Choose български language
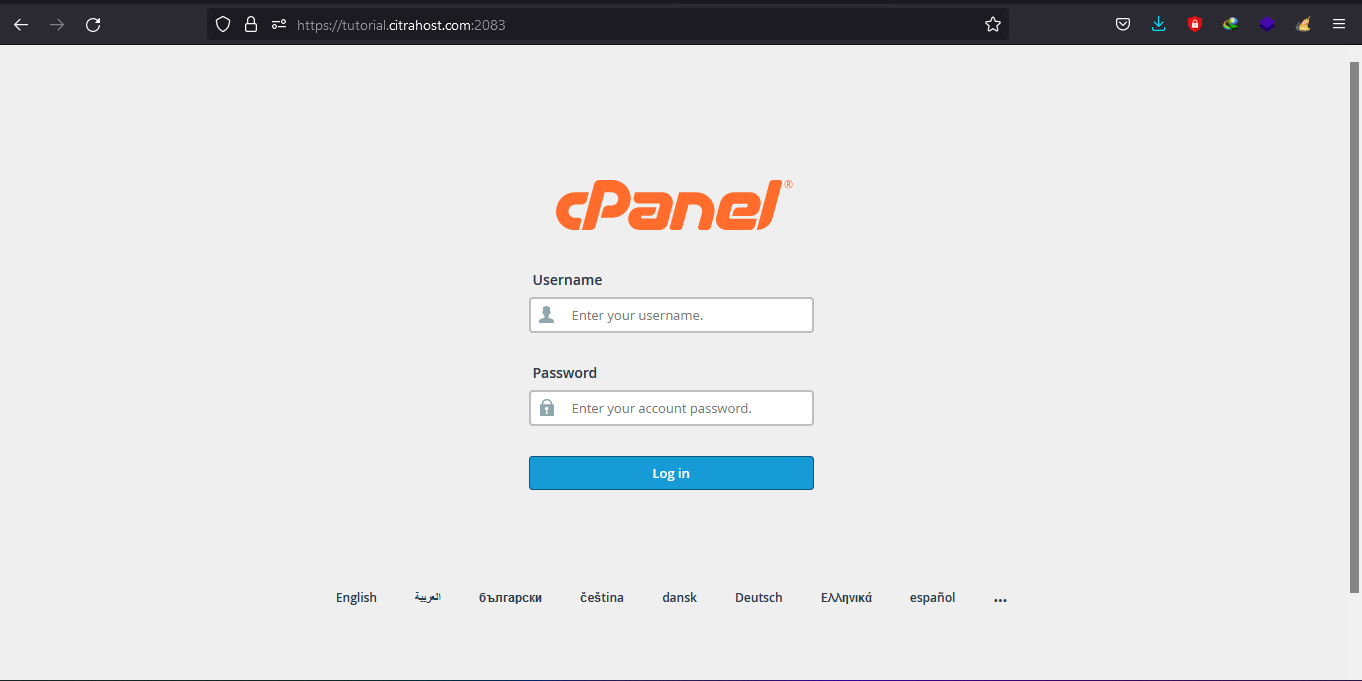Screen dimensions: 1362x681 click(x=510, y=598)
